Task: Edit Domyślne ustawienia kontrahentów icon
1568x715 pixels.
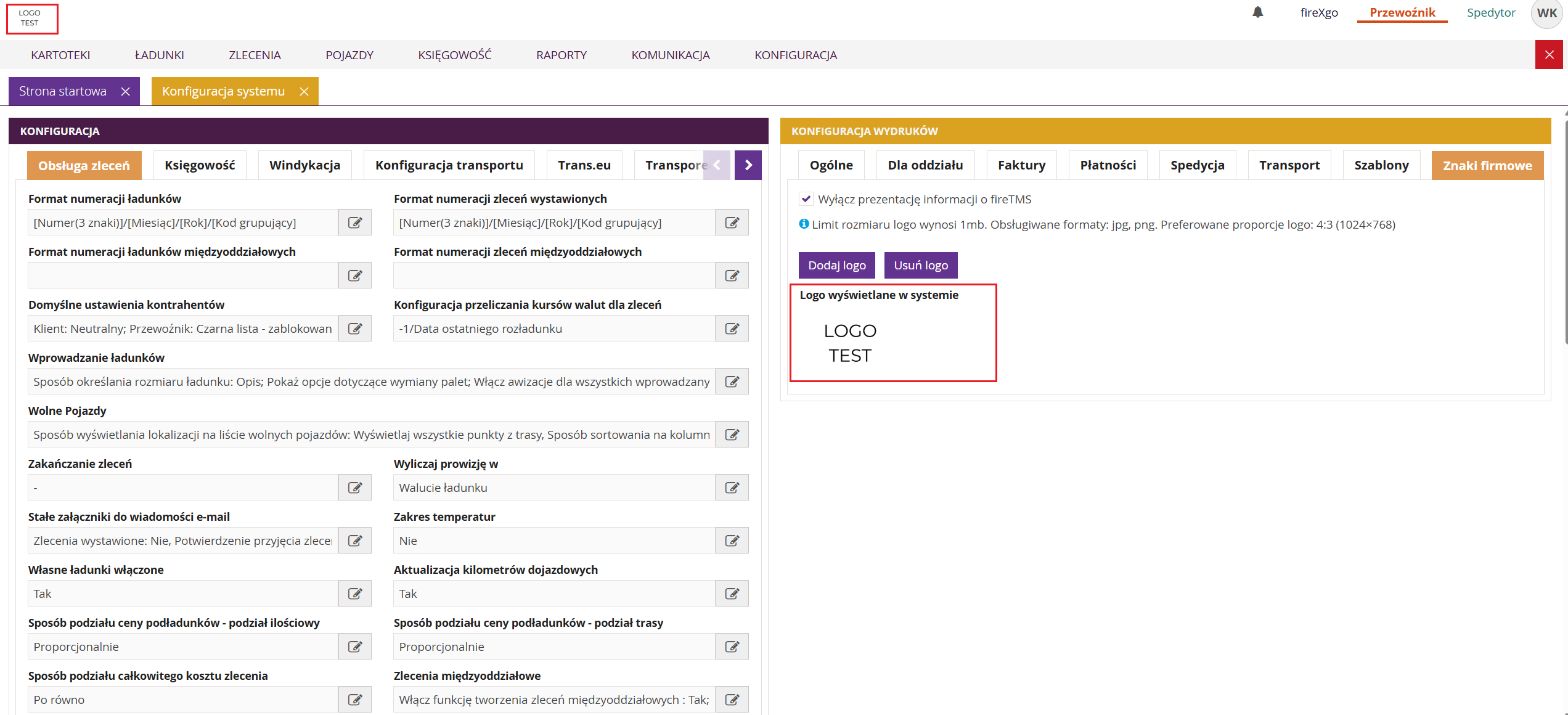Action: (355, 329)
